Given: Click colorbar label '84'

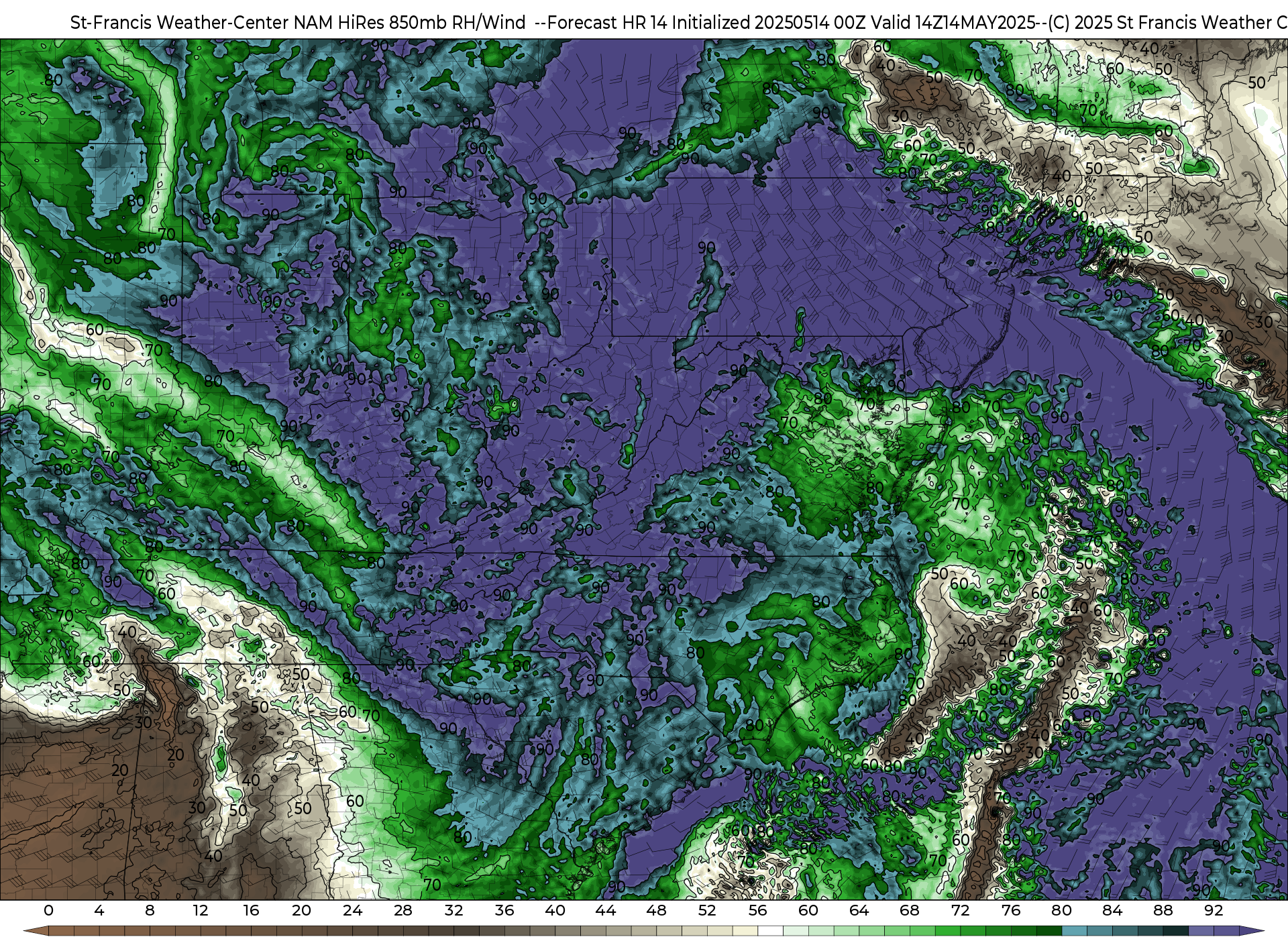Looking at the screenshot, I should 1112,911.
